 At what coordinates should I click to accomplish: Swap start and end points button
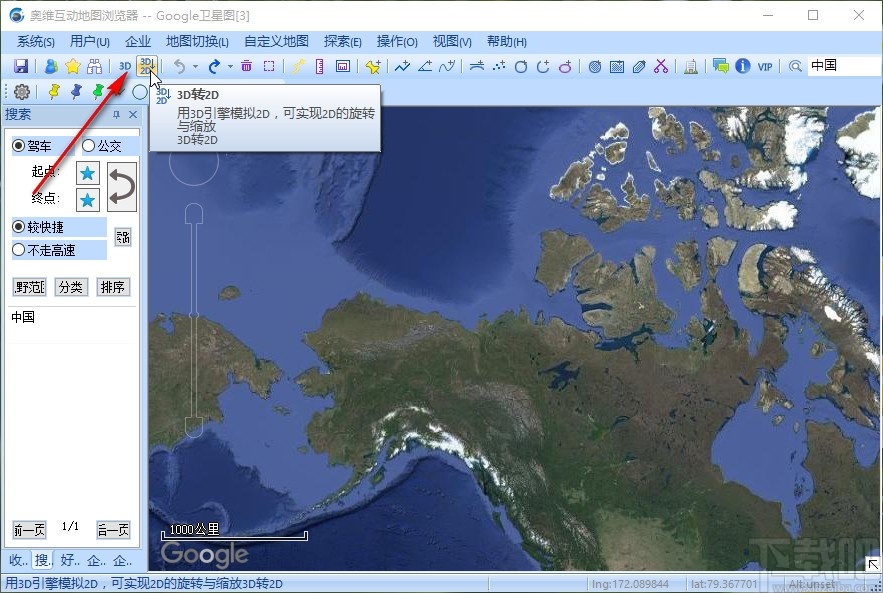pos(122,187)
